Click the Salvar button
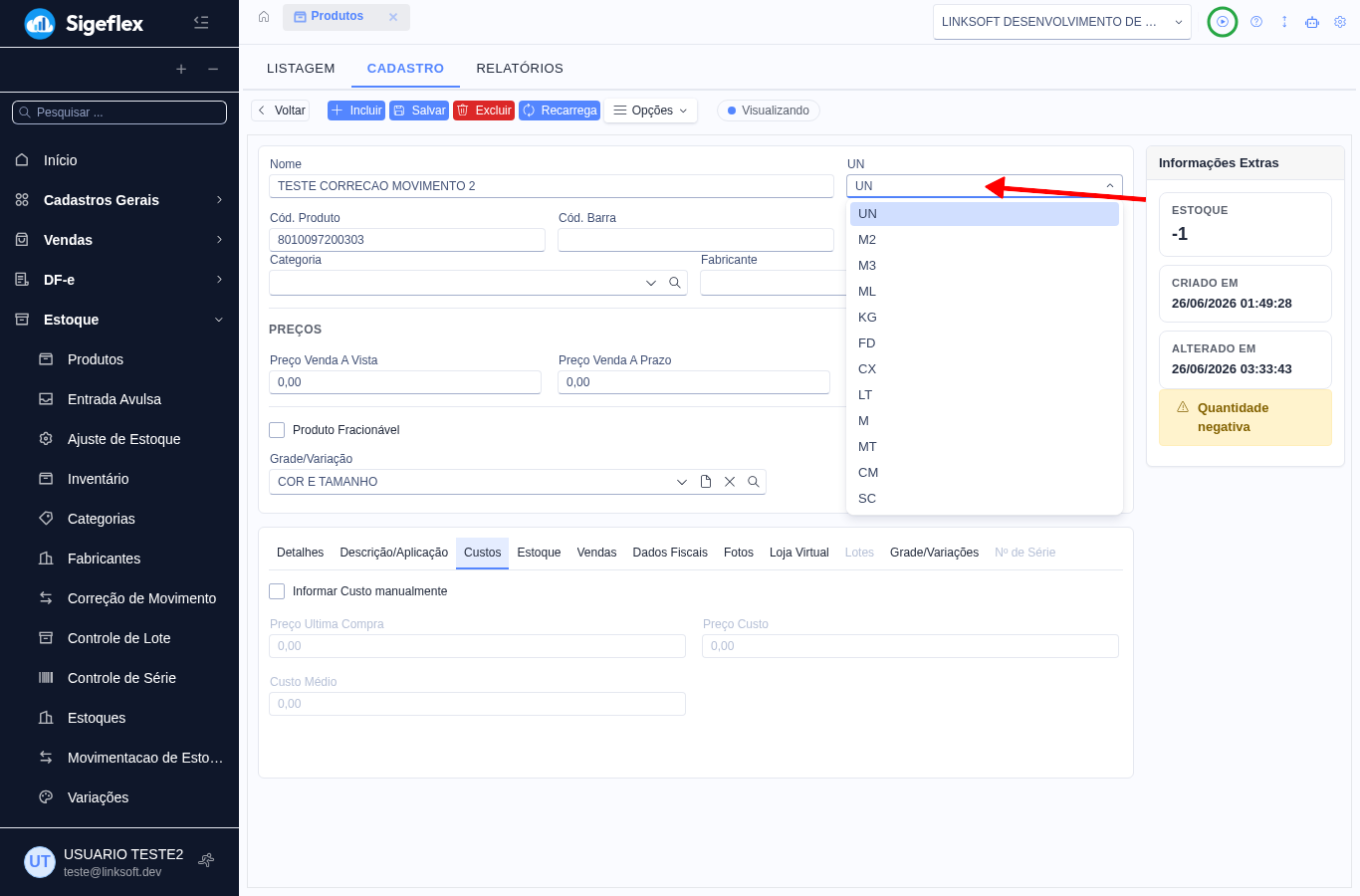Screen dimensions: 1360x896 [419, 111]
